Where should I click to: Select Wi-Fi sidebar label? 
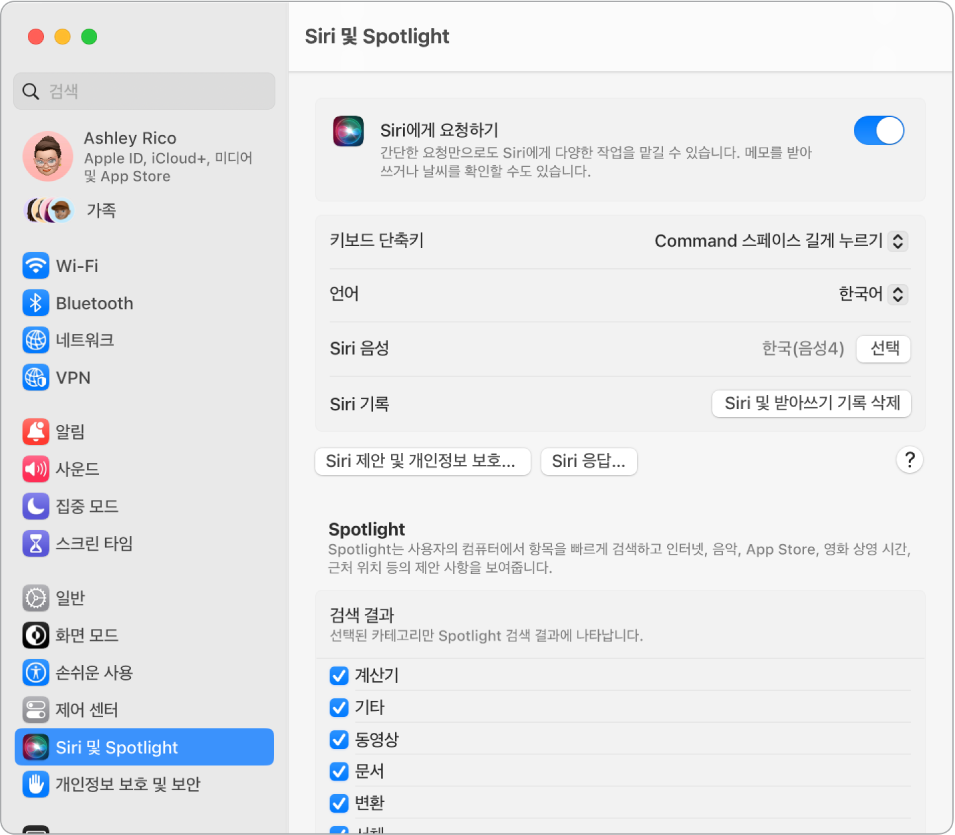click(x=77, y=266)
